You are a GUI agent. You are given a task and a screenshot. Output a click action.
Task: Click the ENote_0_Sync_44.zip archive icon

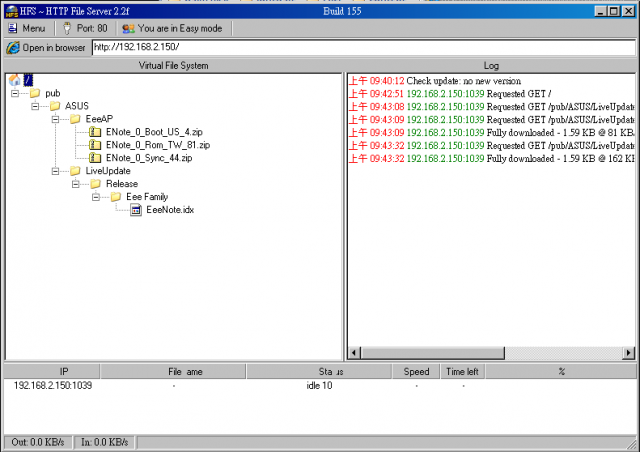[x=95, y=158]
